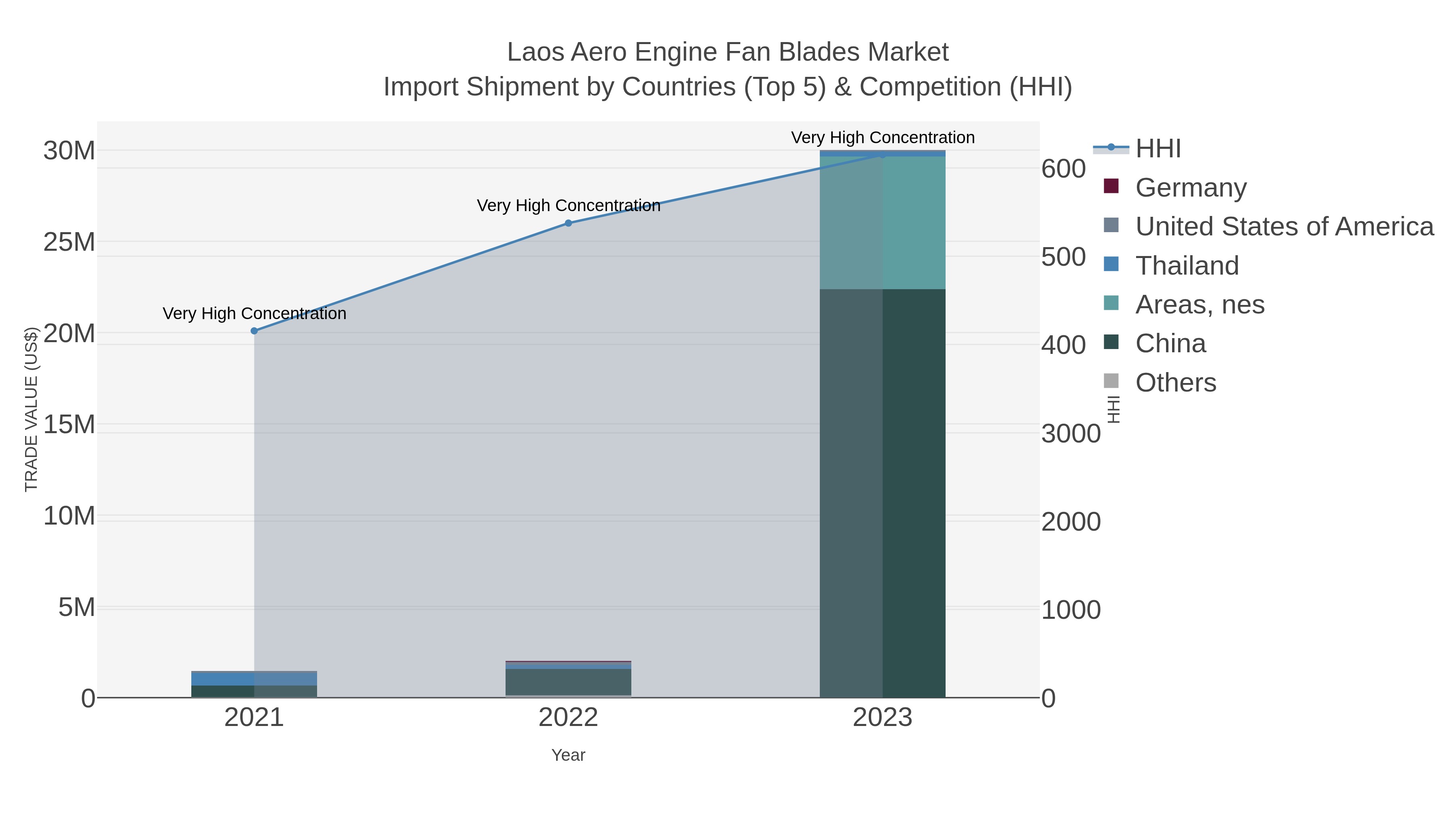Click the 2021 x-axis label
The image size is (1456, 819).
tap(254, 718)
